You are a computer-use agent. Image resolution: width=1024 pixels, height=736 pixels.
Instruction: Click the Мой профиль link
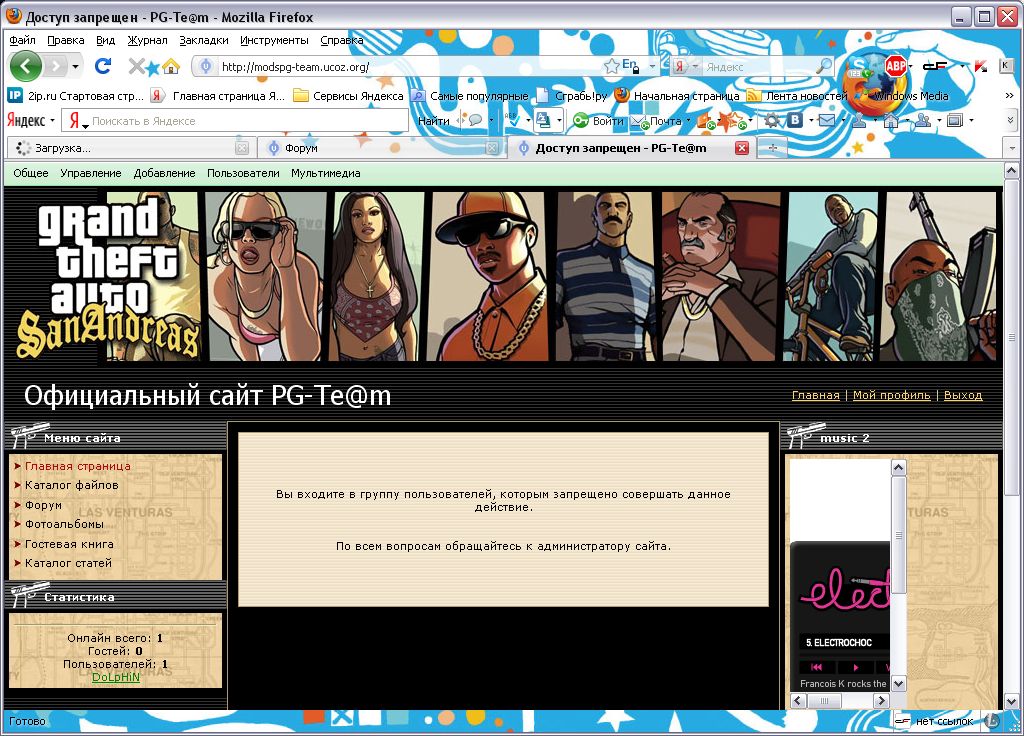[x=891, y=395]
